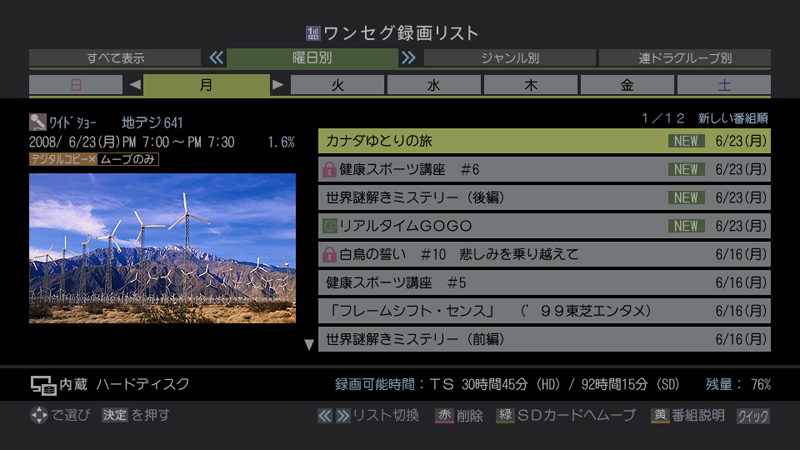This screenshot has width=800, height=450.
Task: Click the One-Seg icon beside ワンセグ録画リスト title
Action: (313, 34)
